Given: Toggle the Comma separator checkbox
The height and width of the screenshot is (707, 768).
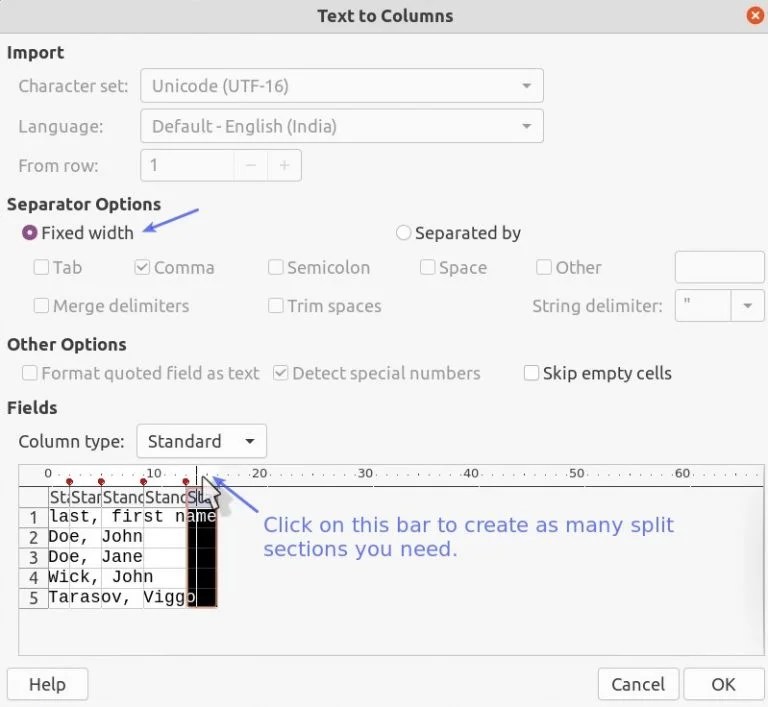Looking at the screenshot, I should point(142,268).
